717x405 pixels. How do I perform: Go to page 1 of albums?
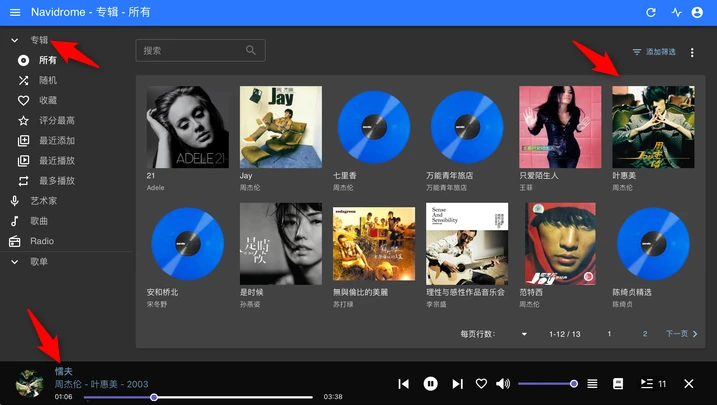[609, 334]
